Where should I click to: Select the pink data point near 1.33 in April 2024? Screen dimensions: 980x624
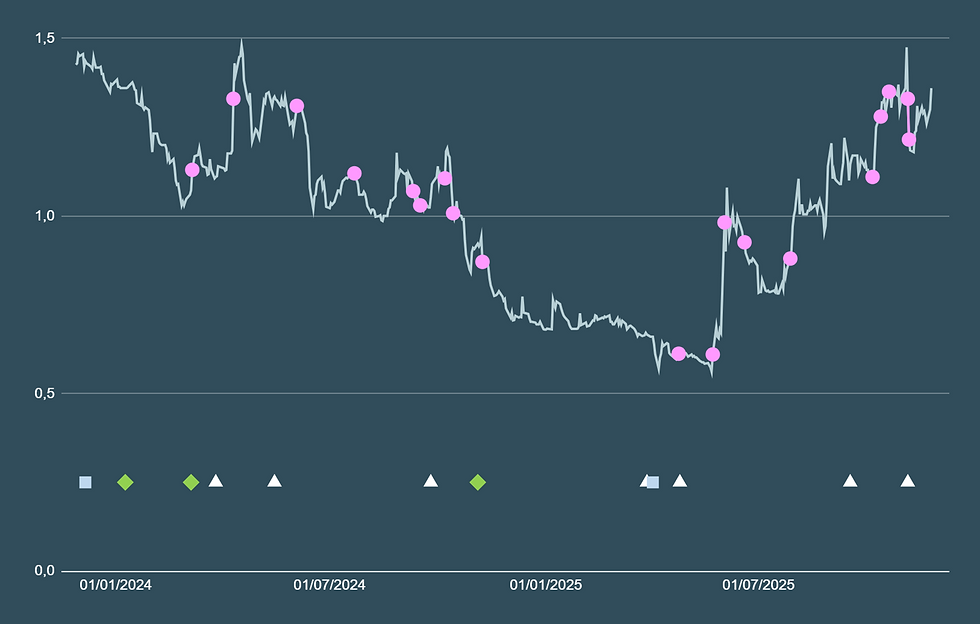pyautogui.click(x=233, y=99)
